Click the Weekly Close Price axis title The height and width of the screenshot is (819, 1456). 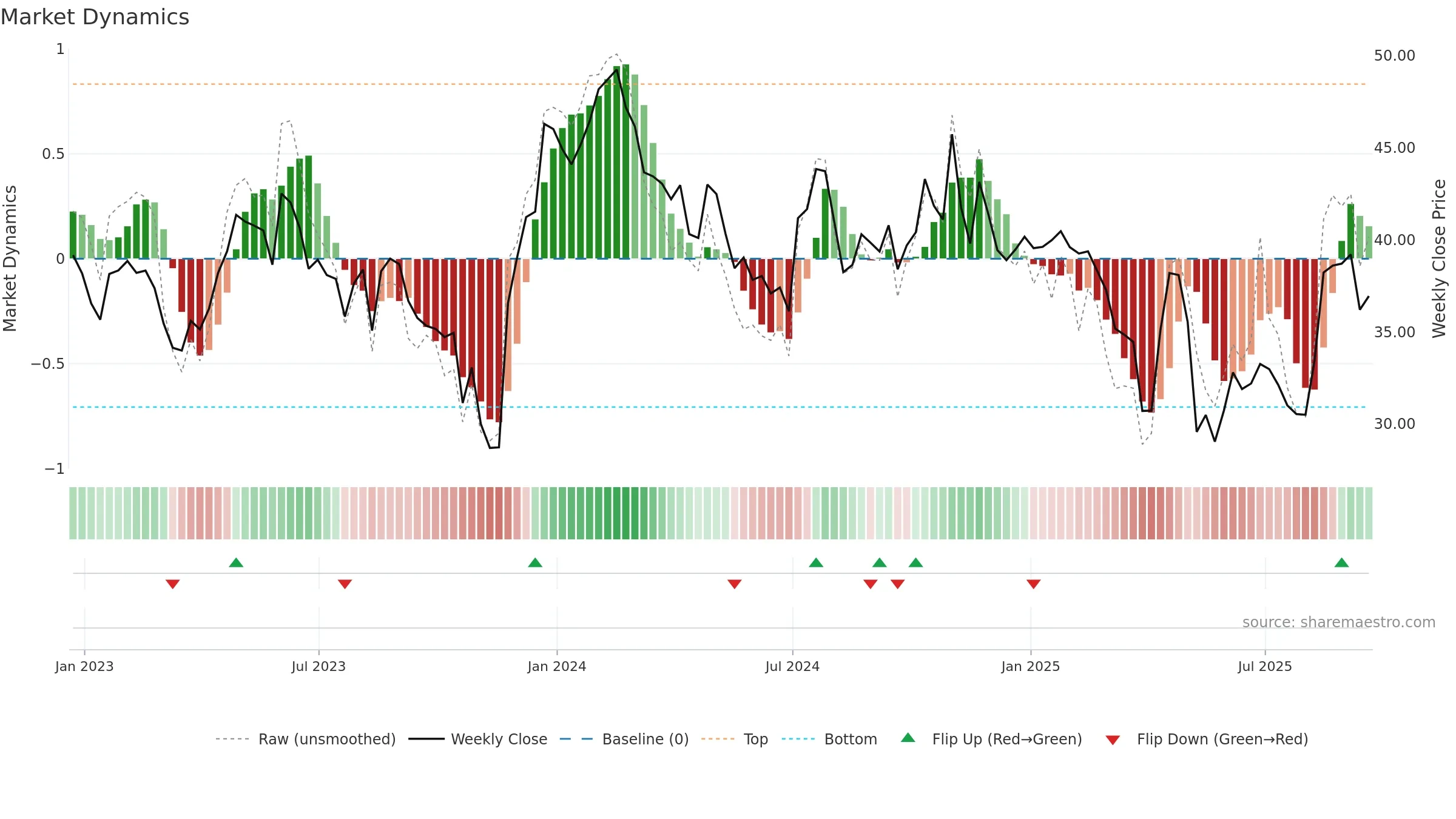pos(1439,258)
